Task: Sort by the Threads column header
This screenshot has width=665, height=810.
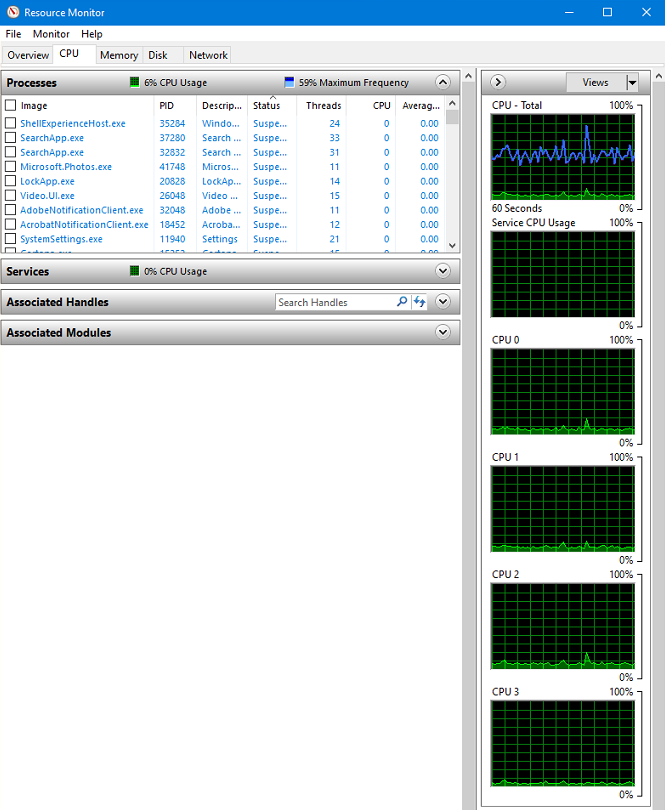Action: (x=321, y=105)
